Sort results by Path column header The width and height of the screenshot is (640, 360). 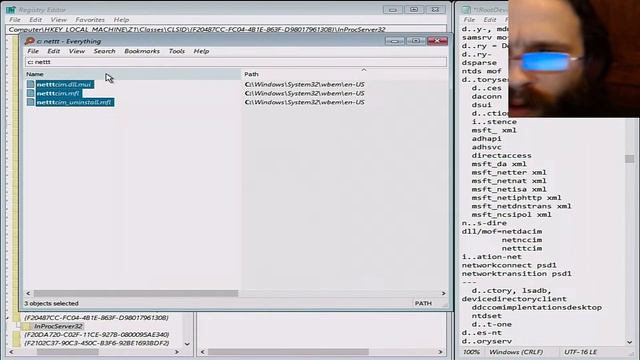pos(345,74)
